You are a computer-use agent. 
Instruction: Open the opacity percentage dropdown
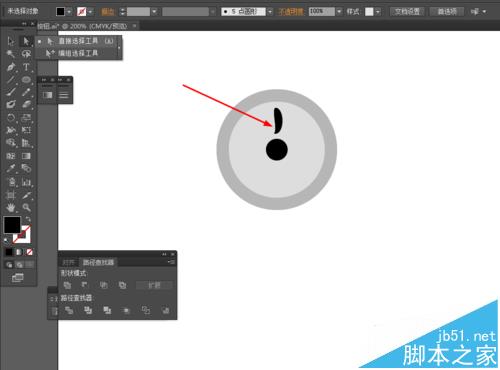[339, 12]
